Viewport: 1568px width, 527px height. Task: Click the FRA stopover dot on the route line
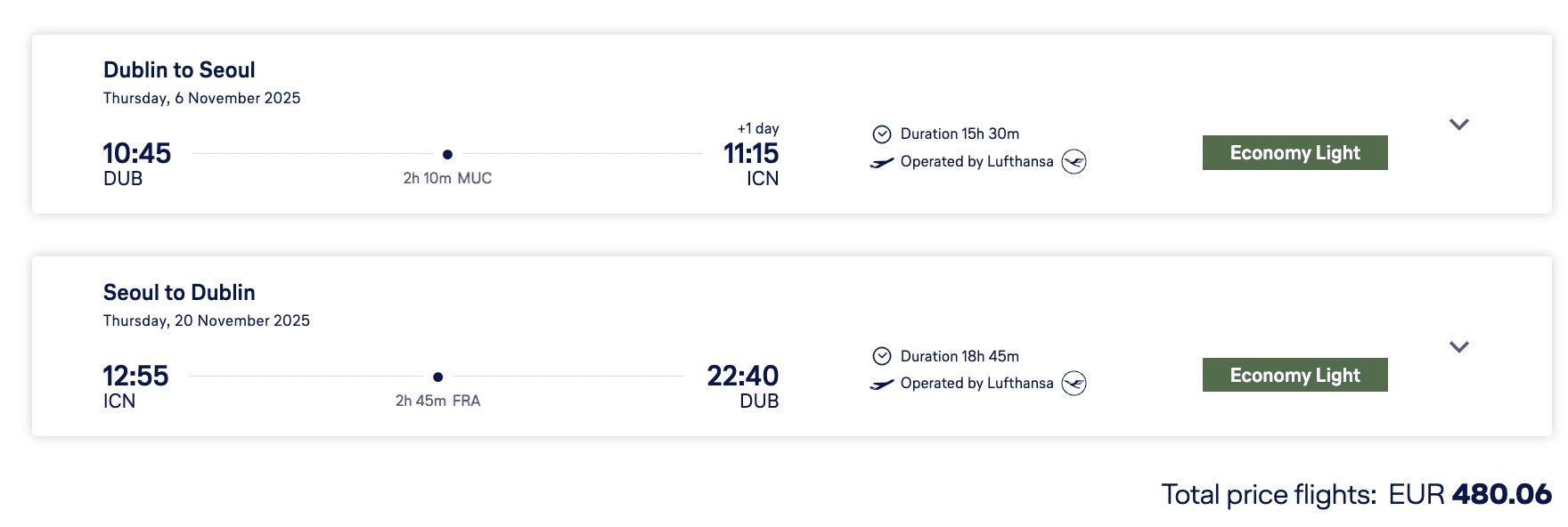coord(437,377)
